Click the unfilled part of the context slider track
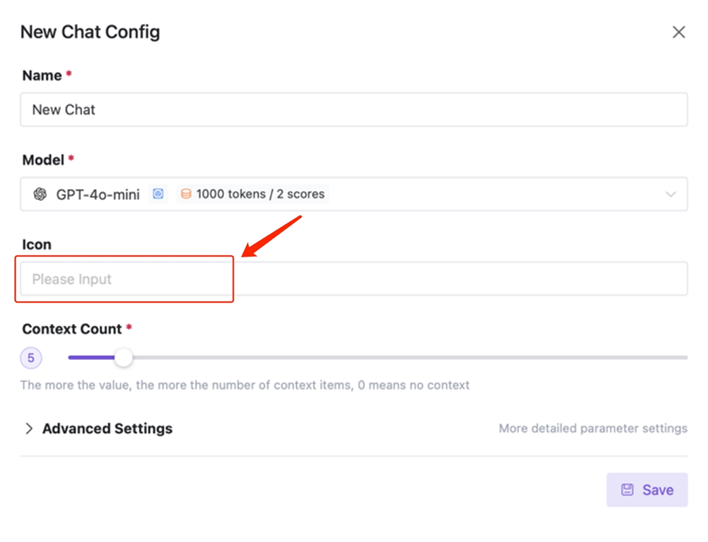The image size is (708, 542). pyautogui.click(x=410, y=357)
